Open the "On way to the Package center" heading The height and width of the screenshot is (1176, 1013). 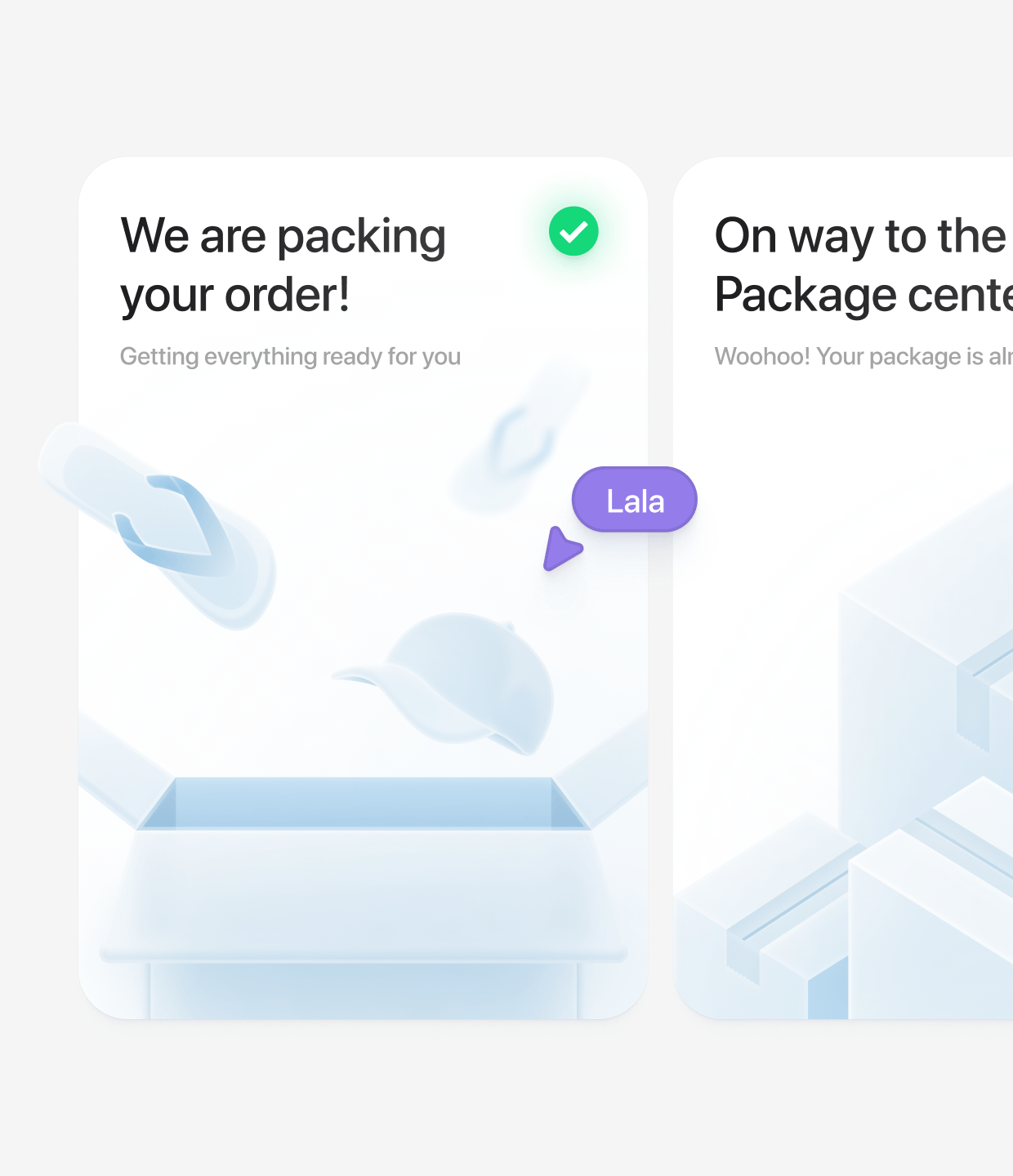[862, 265]
